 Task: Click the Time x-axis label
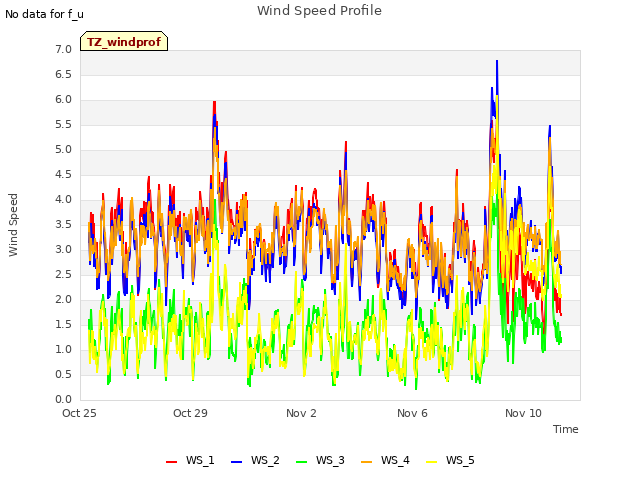(x=566, y=429)
